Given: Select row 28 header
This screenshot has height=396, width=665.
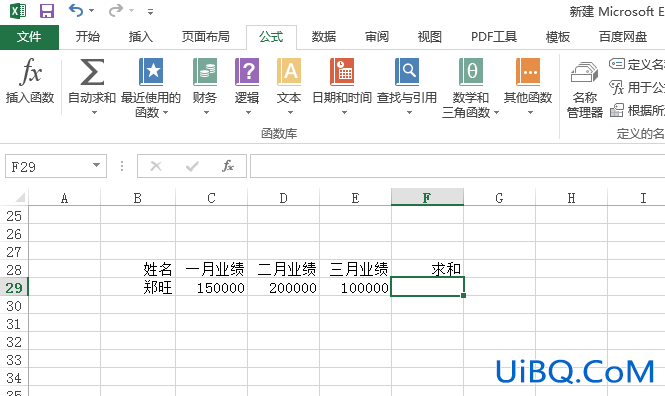Looking at the screenshot, I should (x=14, y=269).
